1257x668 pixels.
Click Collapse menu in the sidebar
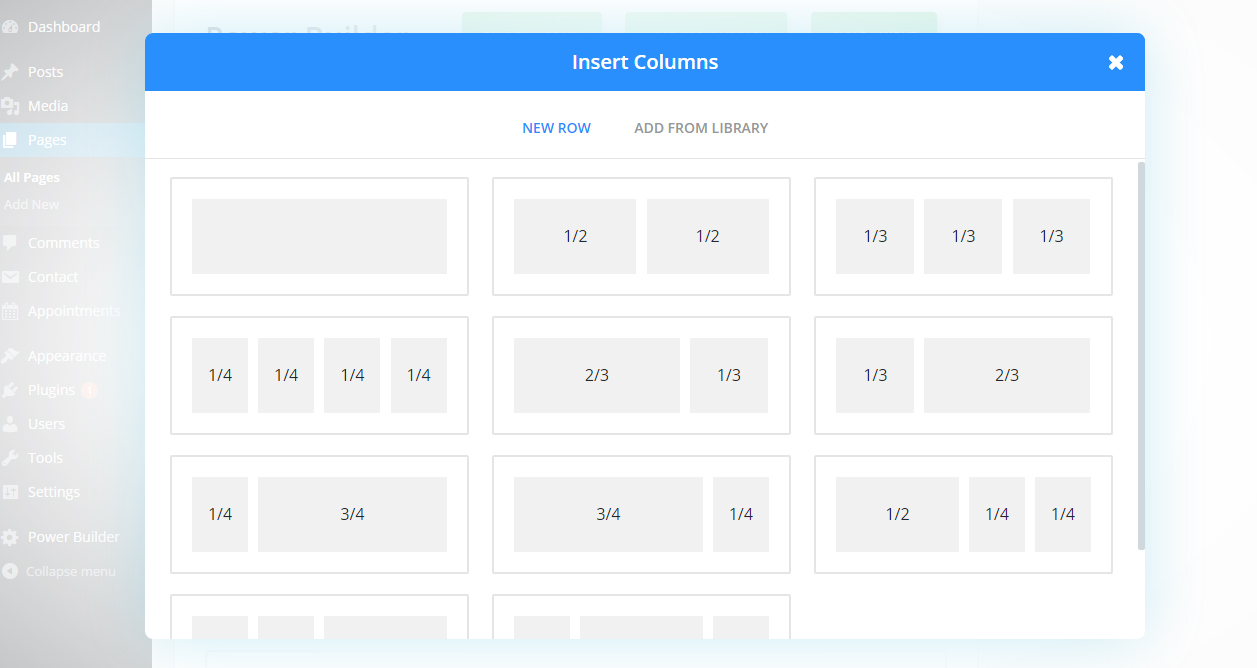(x=70, y=571)
